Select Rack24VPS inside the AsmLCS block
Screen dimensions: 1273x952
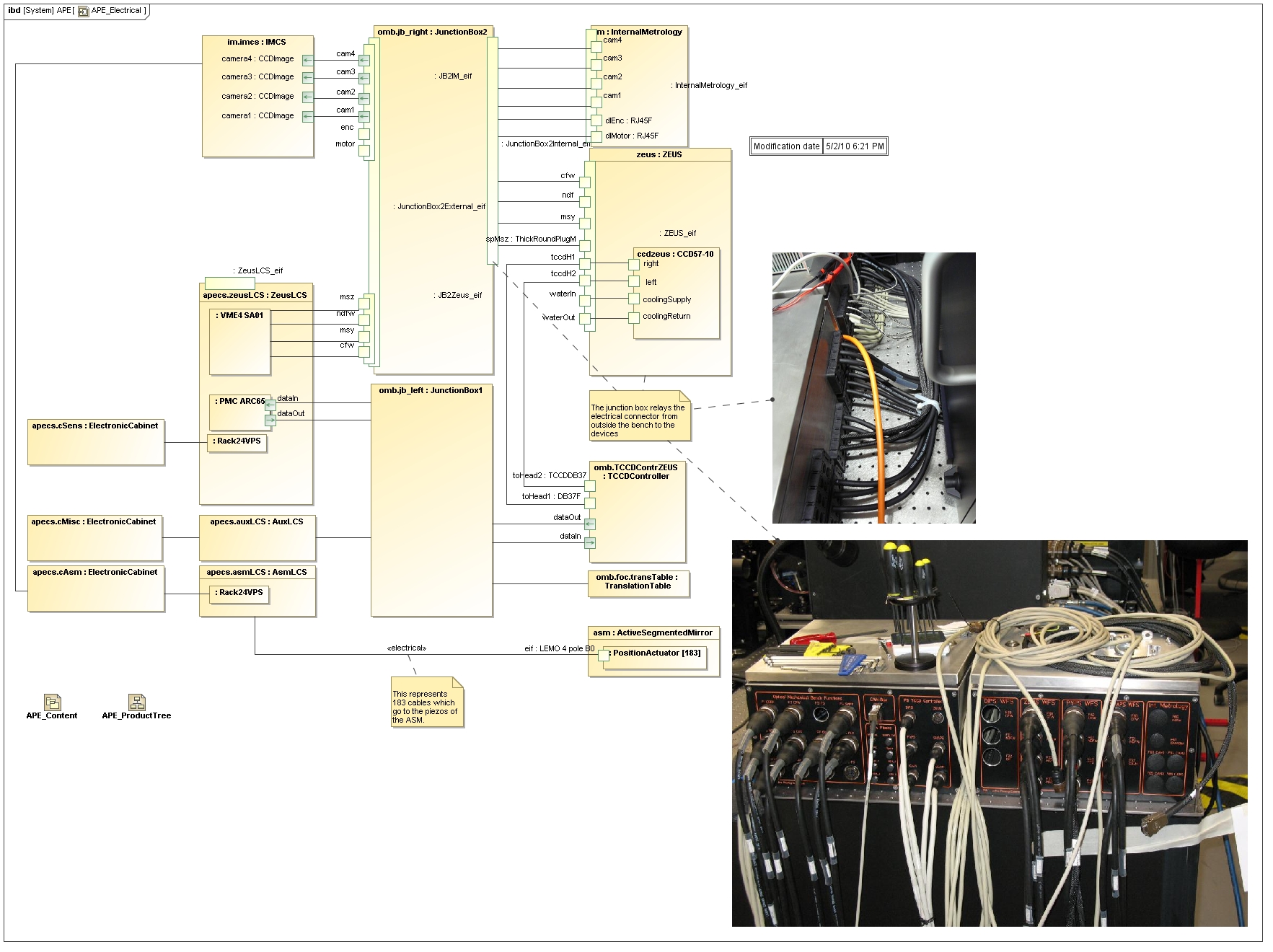239,594
